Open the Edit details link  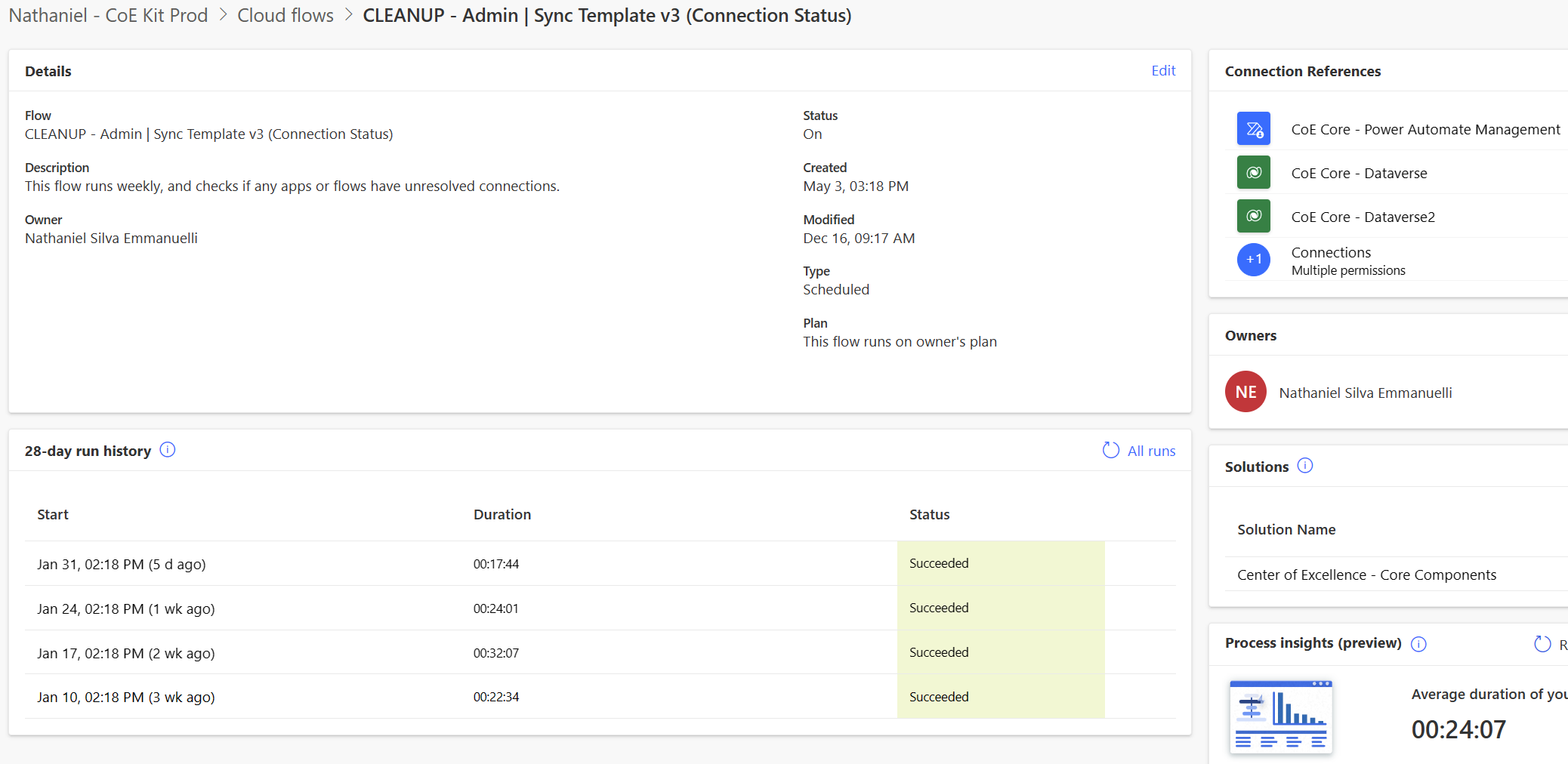[1162, 70]
